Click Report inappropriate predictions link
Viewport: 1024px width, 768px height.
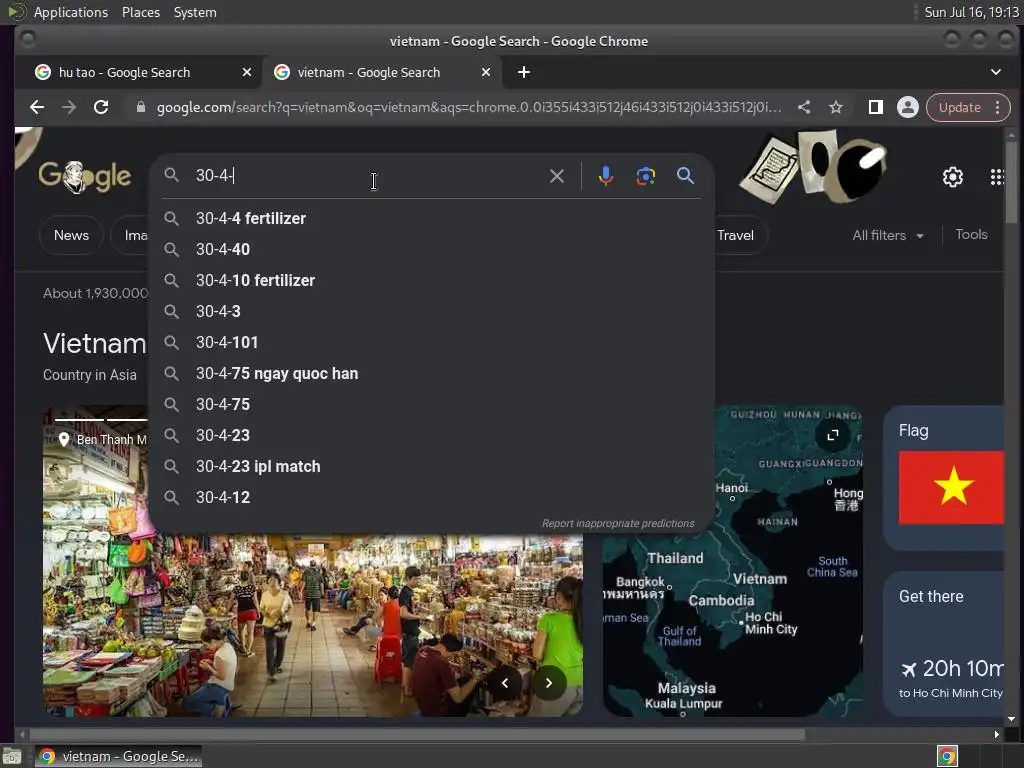(x=618, y=523)
